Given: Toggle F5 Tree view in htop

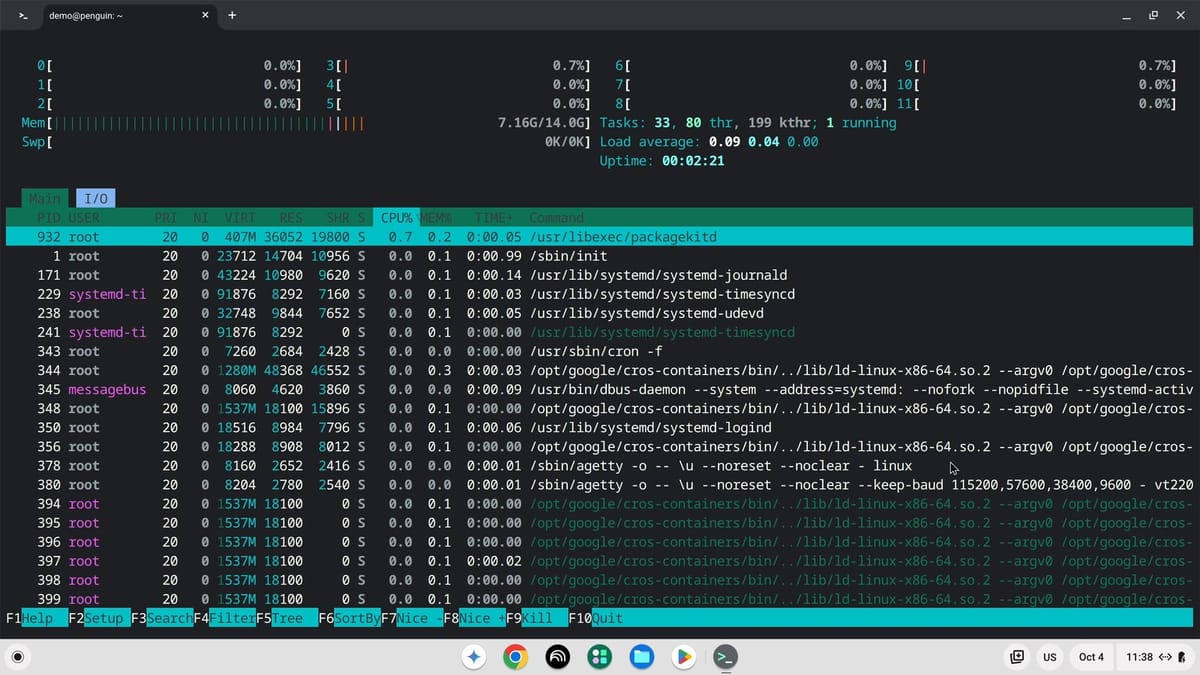Looking at the screenshot, I should click(287, 618).
